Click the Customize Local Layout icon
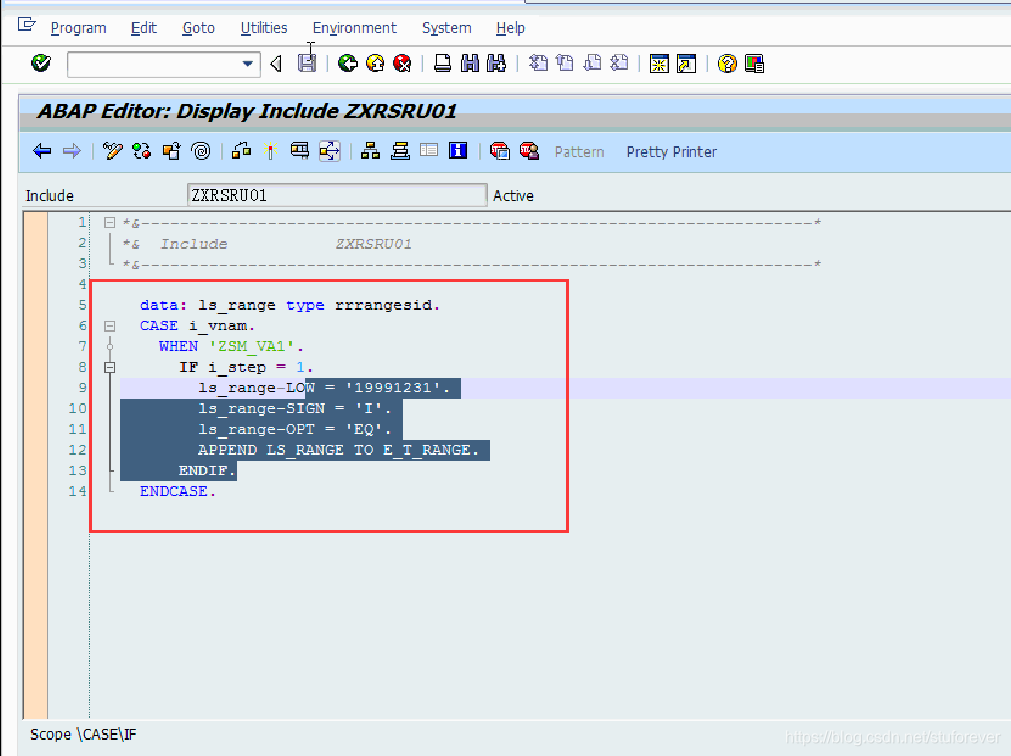Image resolution: width=1011 pixels, height=756 pixels. point(754,63)
